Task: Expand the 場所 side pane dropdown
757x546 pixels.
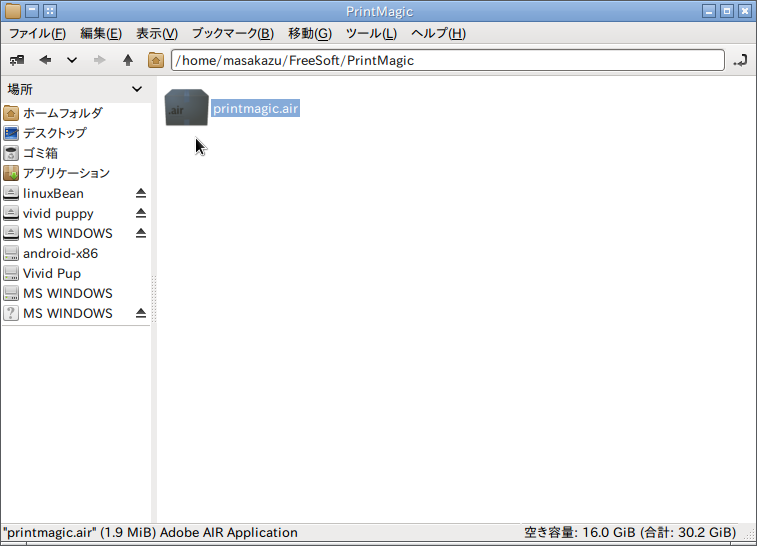Action: [x=137, y=89]
